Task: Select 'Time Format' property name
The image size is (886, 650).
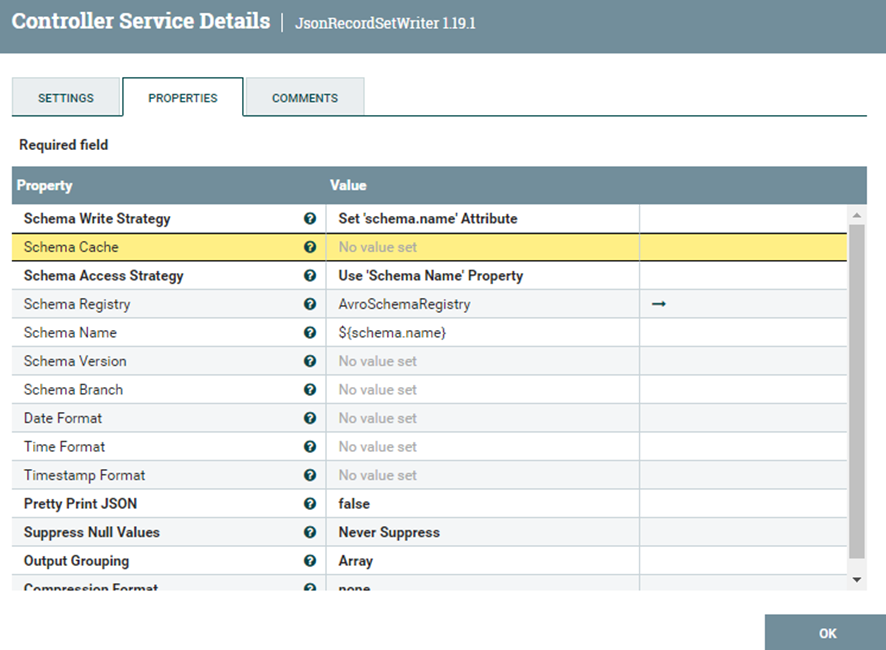Action: [64, 447]
